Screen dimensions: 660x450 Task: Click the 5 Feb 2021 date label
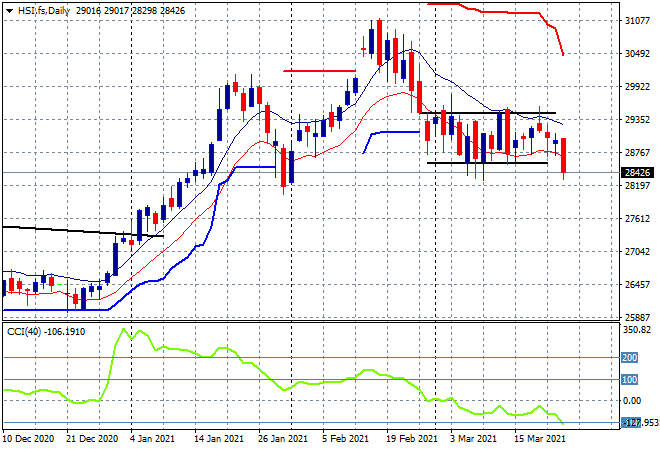346,439
